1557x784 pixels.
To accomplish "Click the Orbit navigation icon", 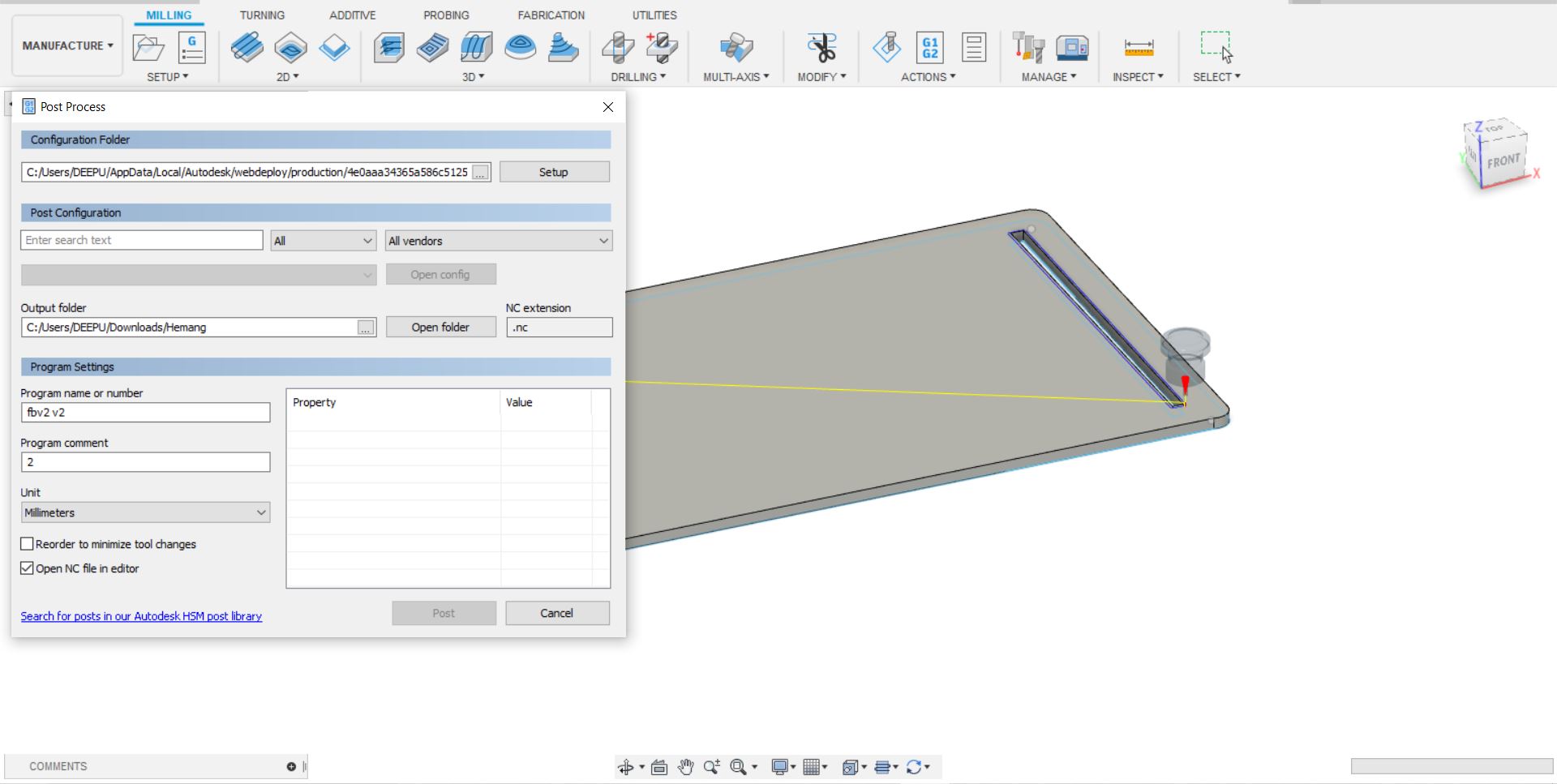I will coord(626,767).
